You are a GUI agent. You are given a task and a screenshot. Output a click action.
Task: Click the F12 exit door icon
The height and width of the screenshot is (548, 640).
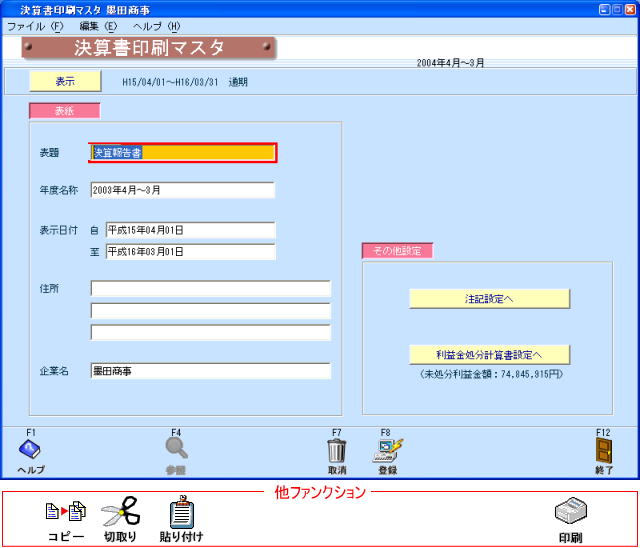click(603, 450)
